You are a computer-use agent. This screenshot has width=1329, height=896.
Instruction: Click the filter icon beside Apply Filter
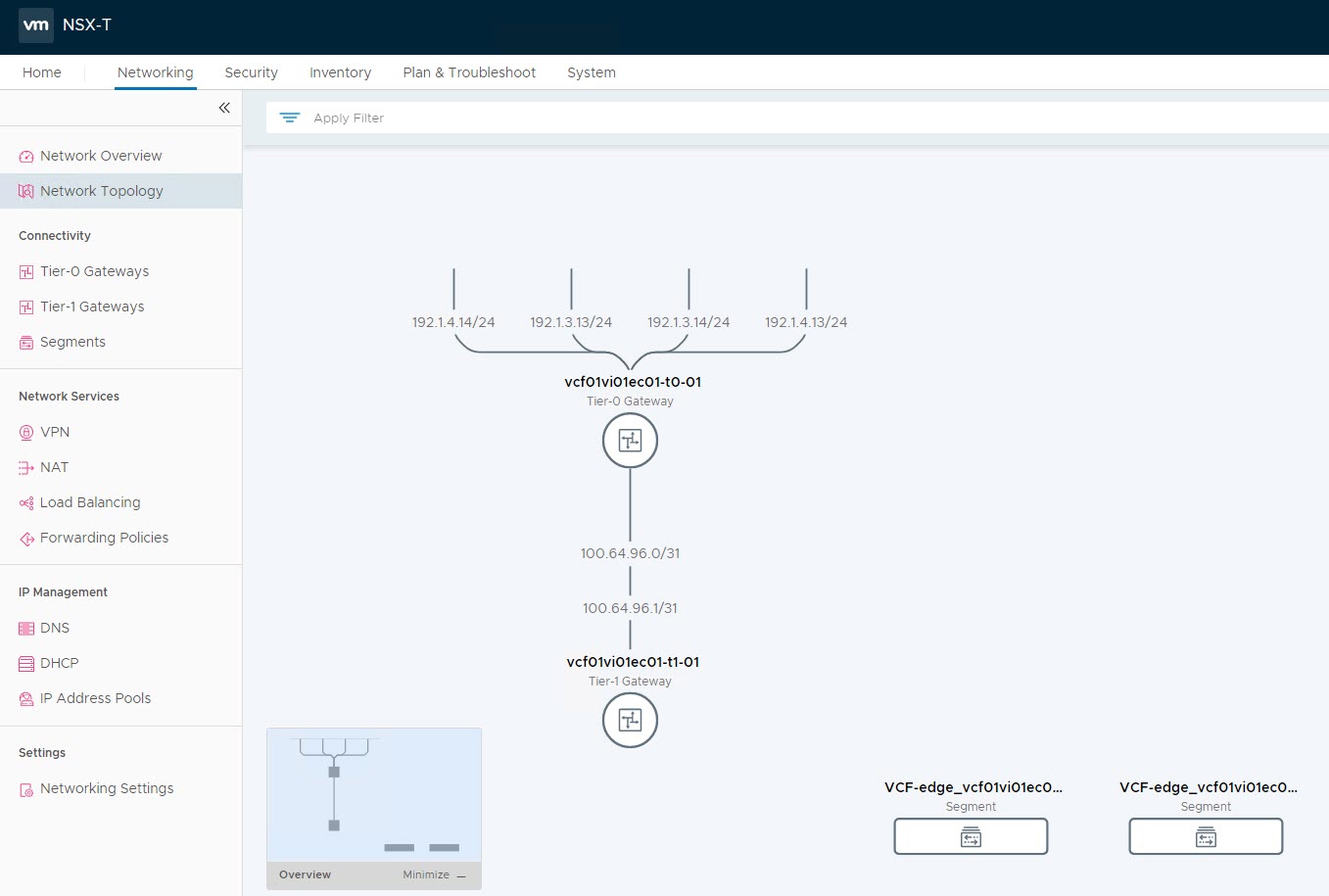coord(290,118)
